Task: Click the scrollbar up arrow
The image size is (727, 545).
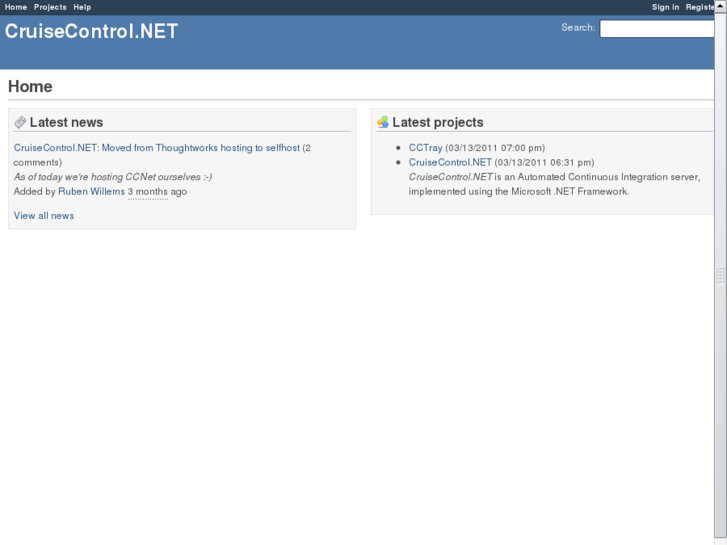Action: pyautogui.click(x=721, y=6)
